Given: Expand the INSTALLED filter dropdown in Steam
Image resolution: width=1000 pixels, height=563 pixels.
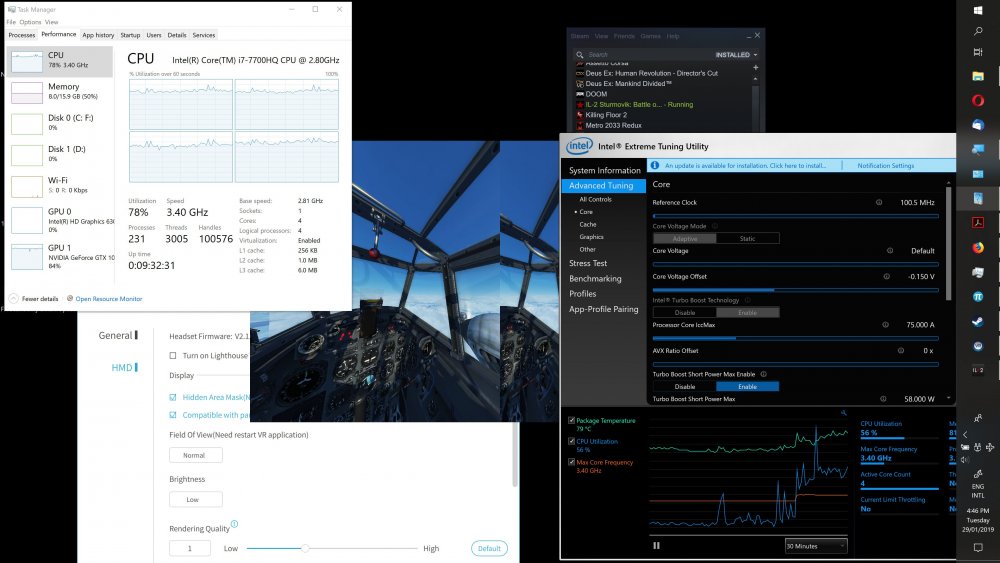Looking at the screenshot, I should [x=737, y=55].
